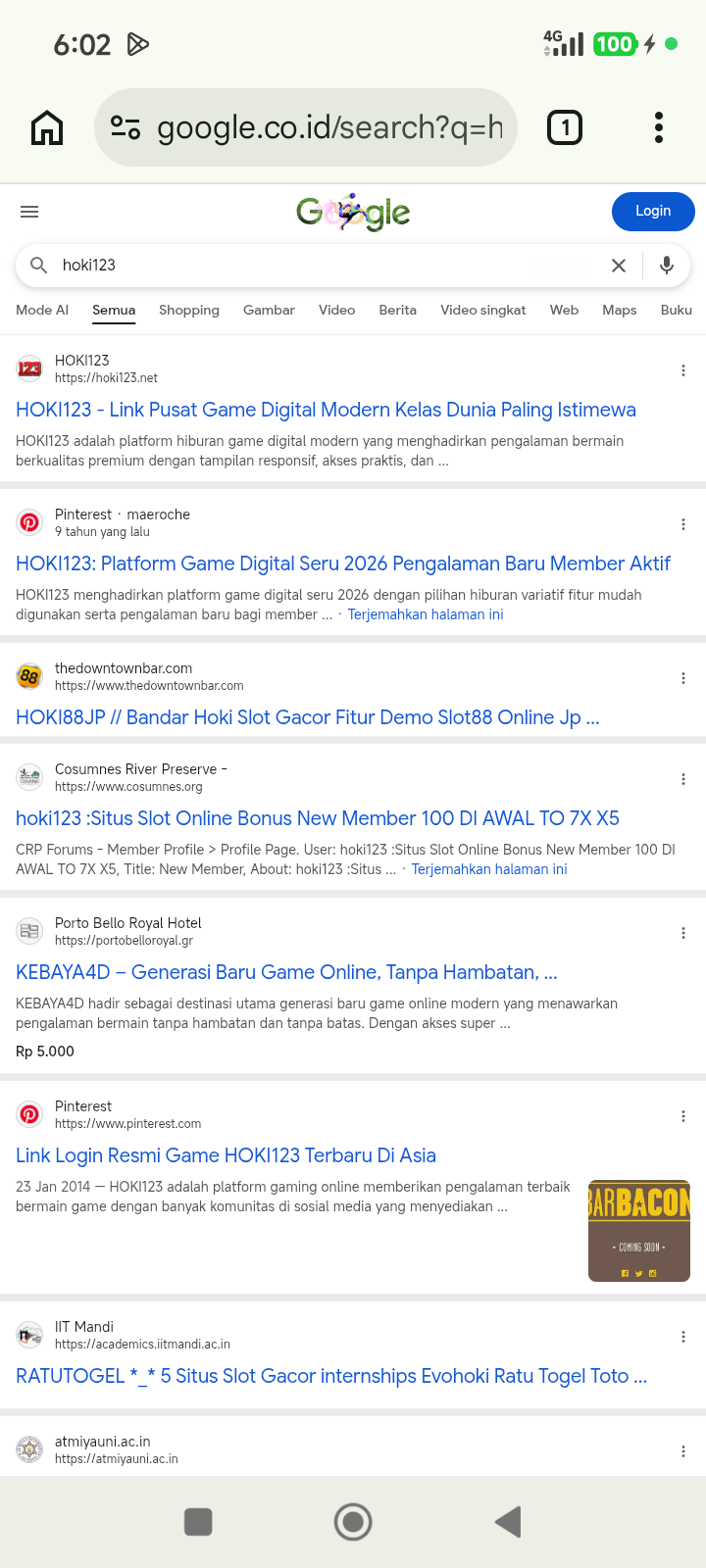This screenshot has height=1568, width=706.
Task: Open Link Login Resmi Game HOKI123 link
Action: [226, 1155]
